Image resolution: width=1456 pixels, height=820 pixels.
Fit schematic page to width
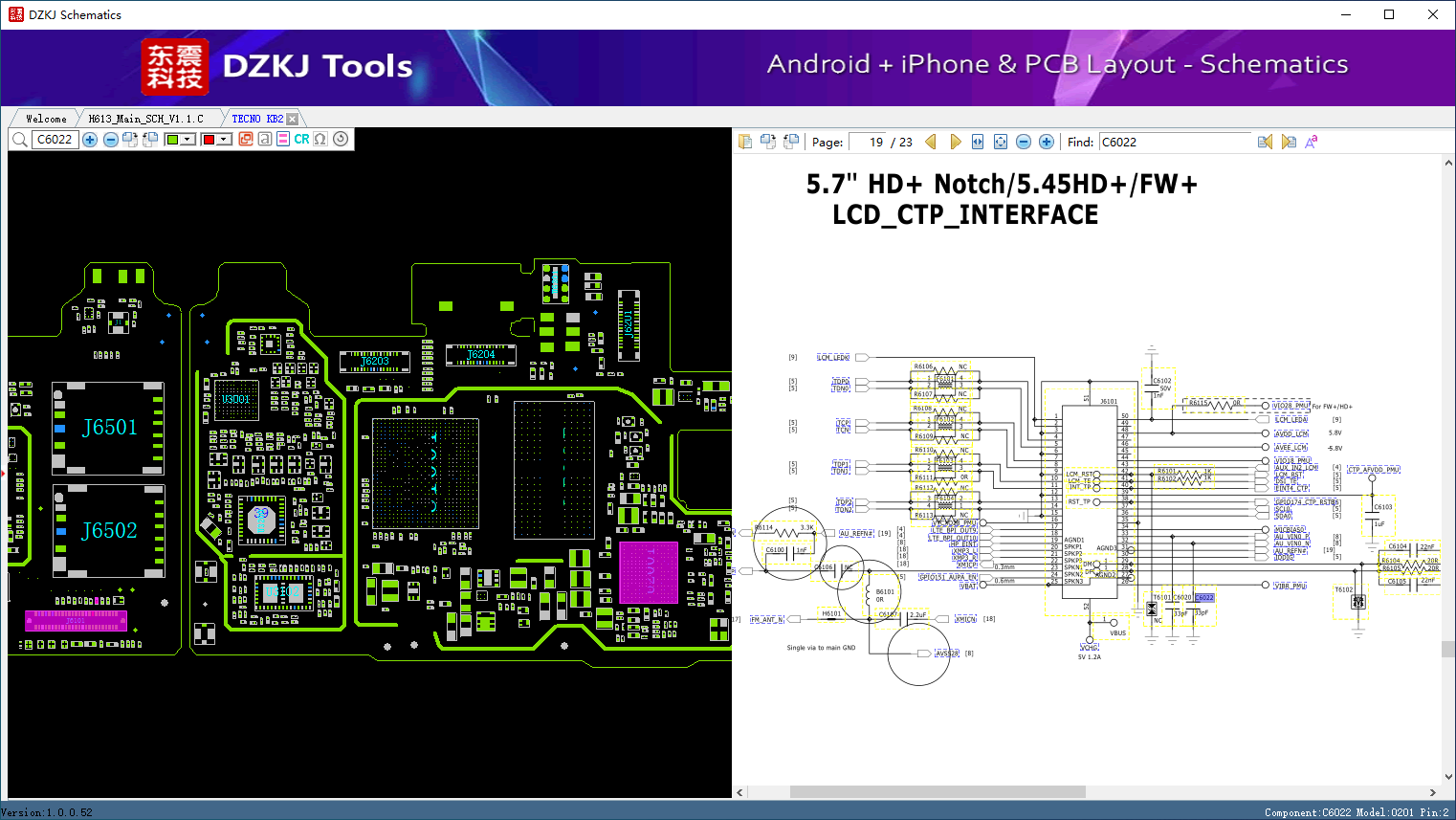978,142
